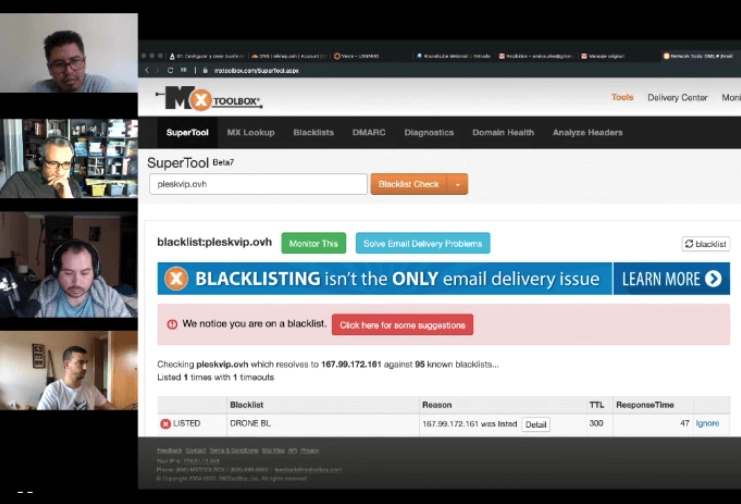Click the refresh blacklist button
Screen dimensions: 741x504
pos(705,244)
